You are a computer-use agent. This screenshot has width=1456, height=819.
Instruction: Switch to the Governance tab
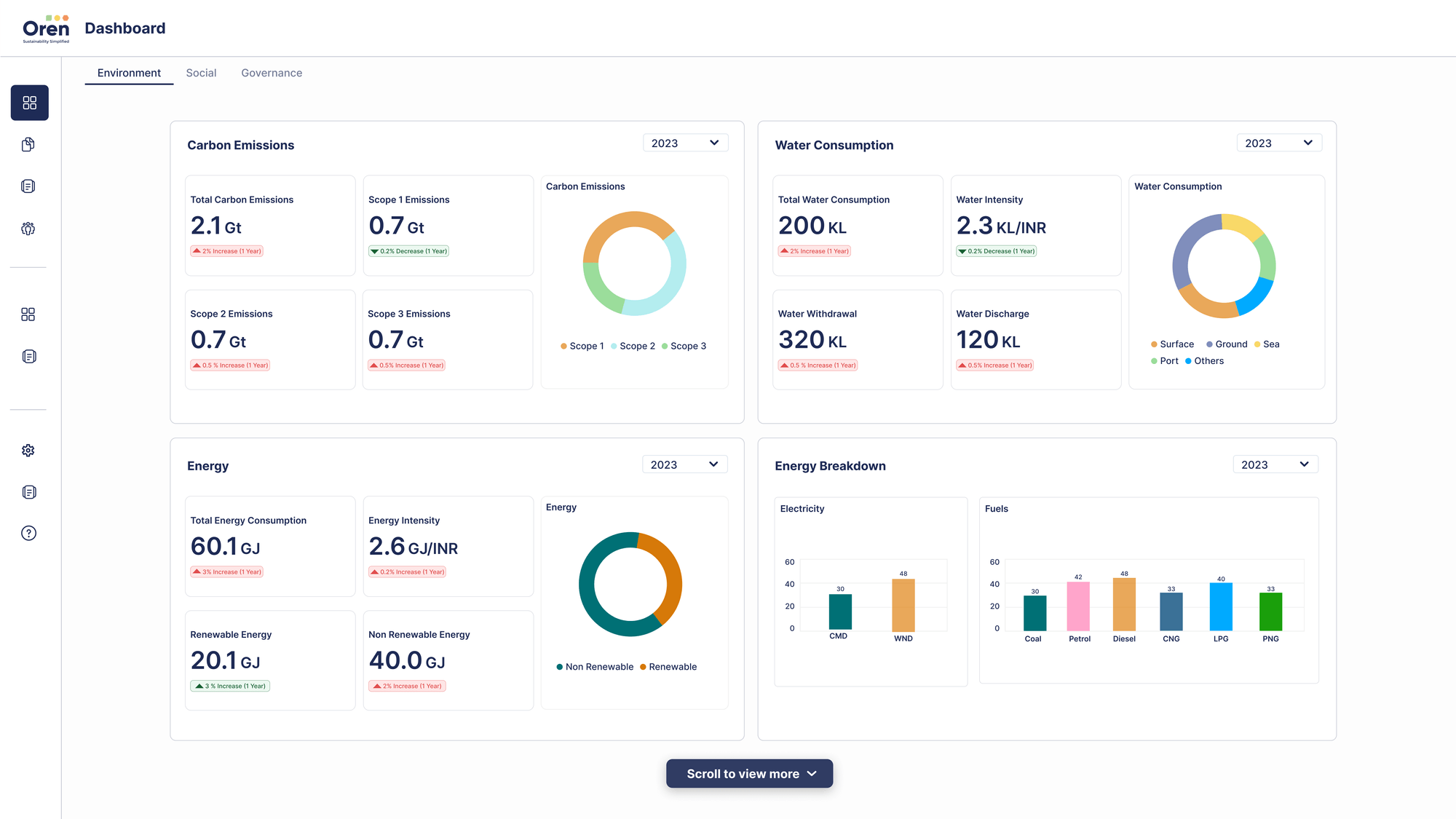click(272, 73)
